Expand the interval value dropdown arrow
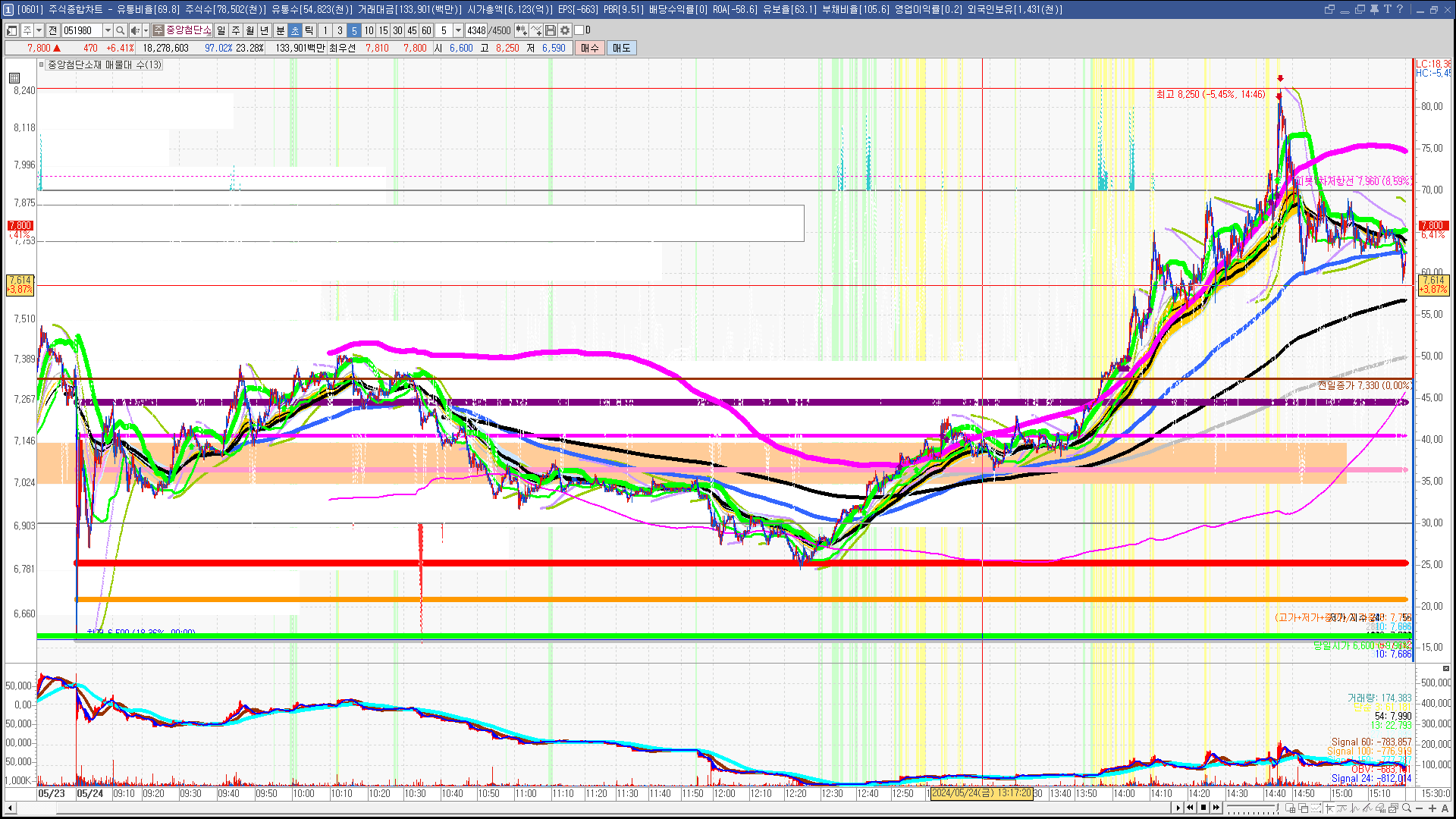Screen dimensions: 1456x819 [458, 30]
